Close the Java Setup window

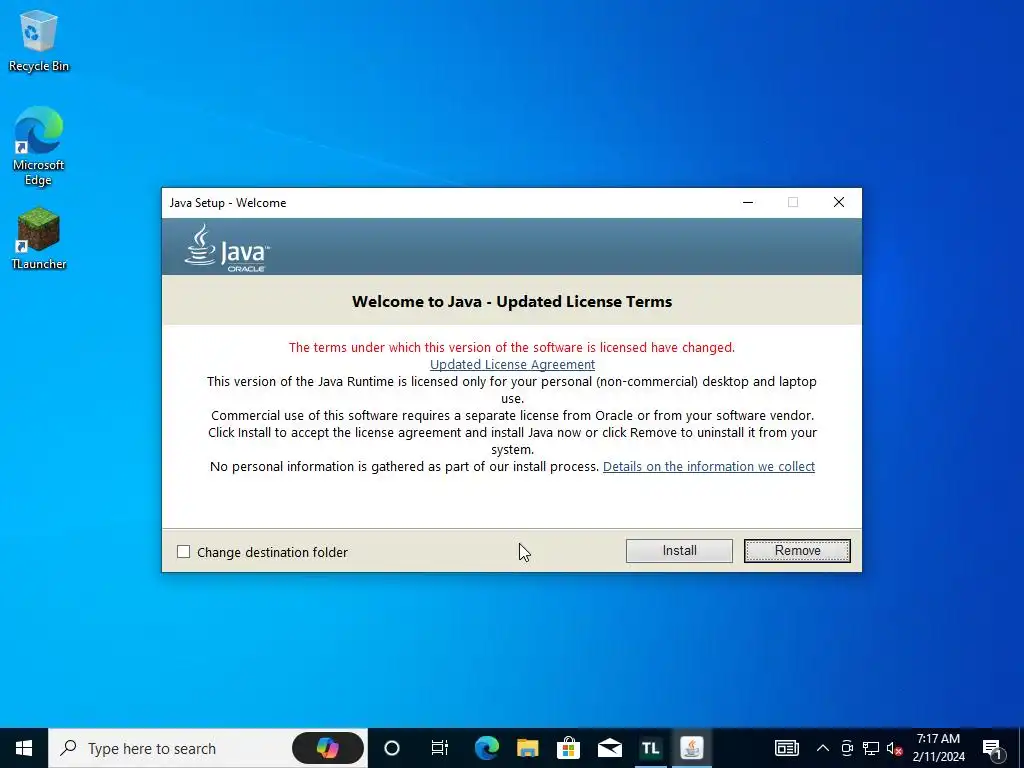coord(839,202)
